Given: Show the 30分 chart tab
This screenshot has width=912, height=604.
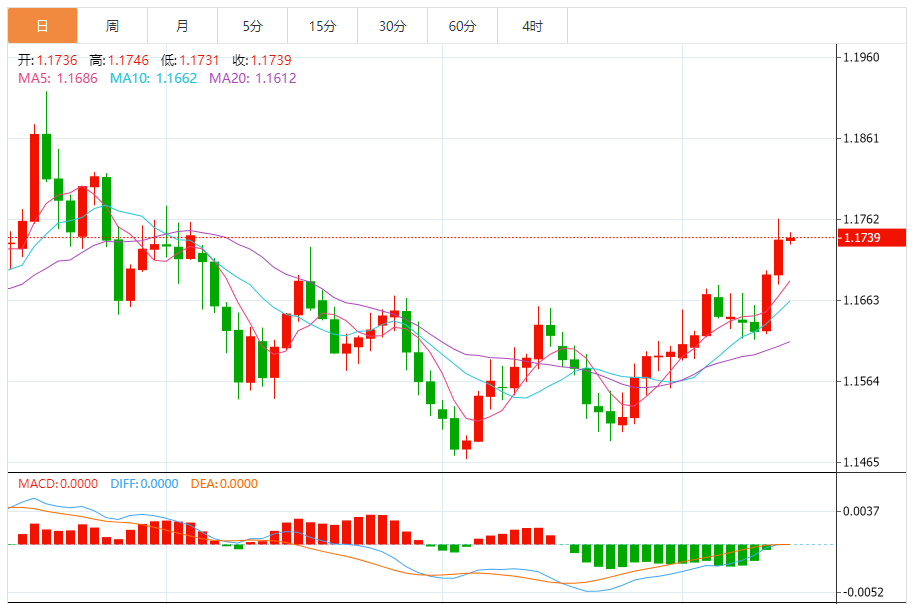Looking at the screenshot, I should 392,26.
